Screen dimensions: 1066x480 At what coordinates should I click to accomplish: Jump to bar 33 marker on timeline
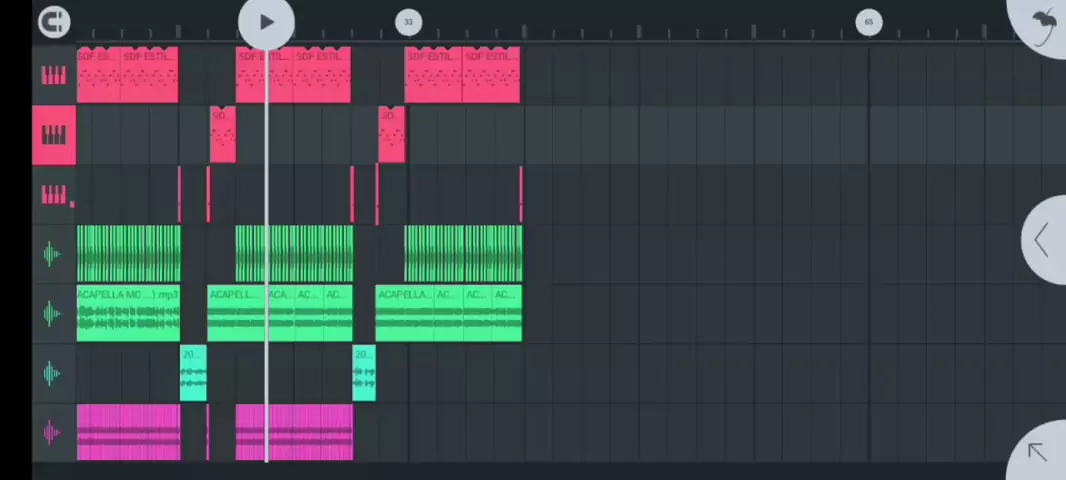tap(408, 22)
